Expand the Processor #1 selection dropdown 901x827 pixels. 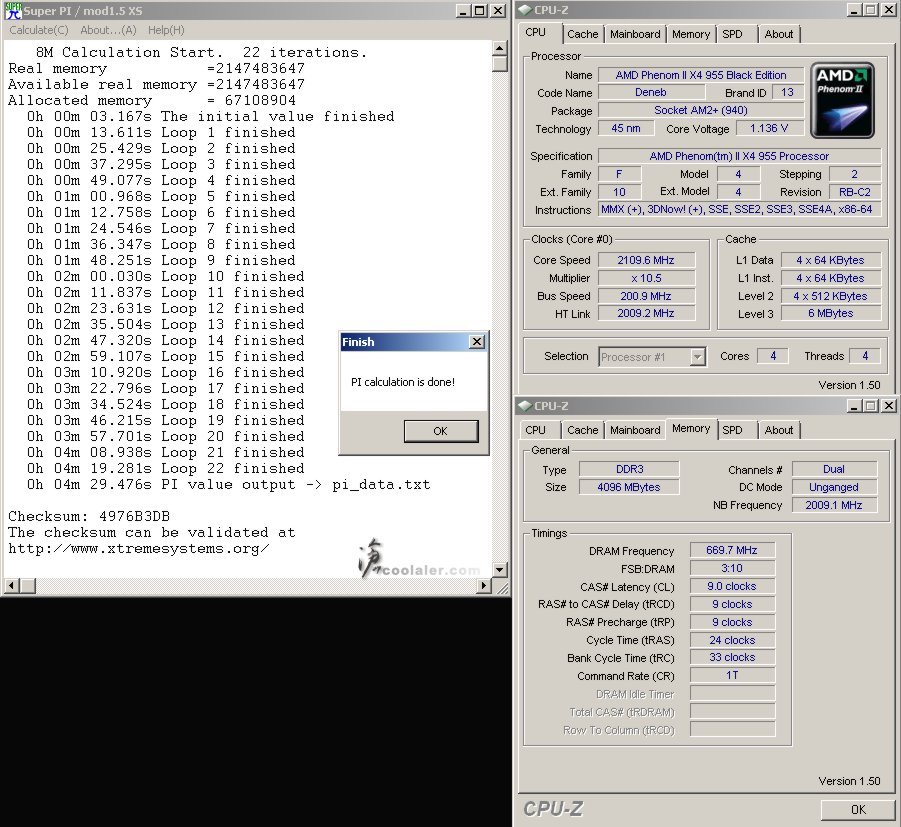(x=697, y=357)
